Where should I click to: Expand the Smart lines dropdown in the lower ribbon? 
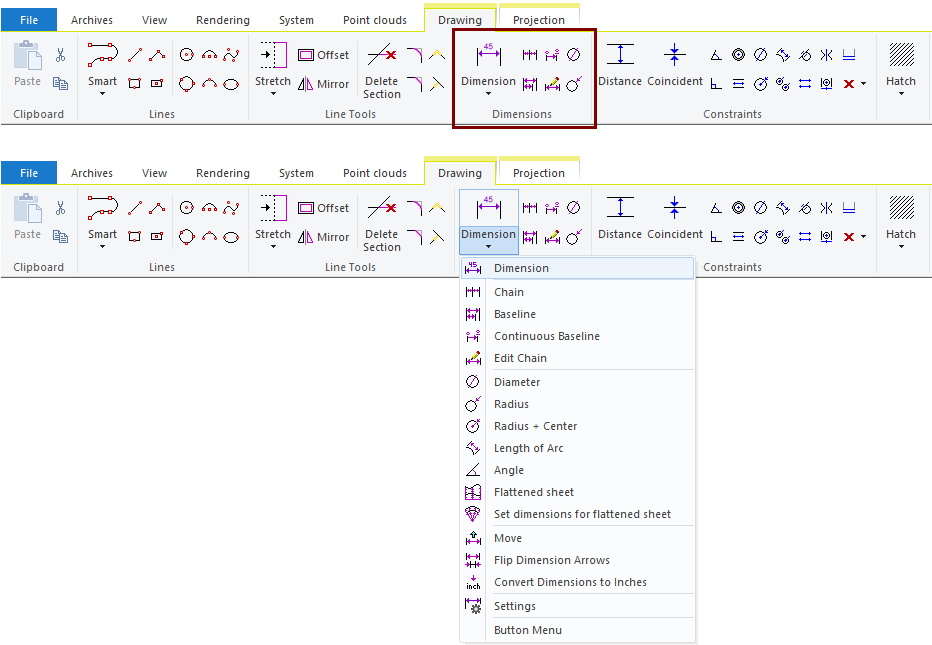[x=102, y=247]
